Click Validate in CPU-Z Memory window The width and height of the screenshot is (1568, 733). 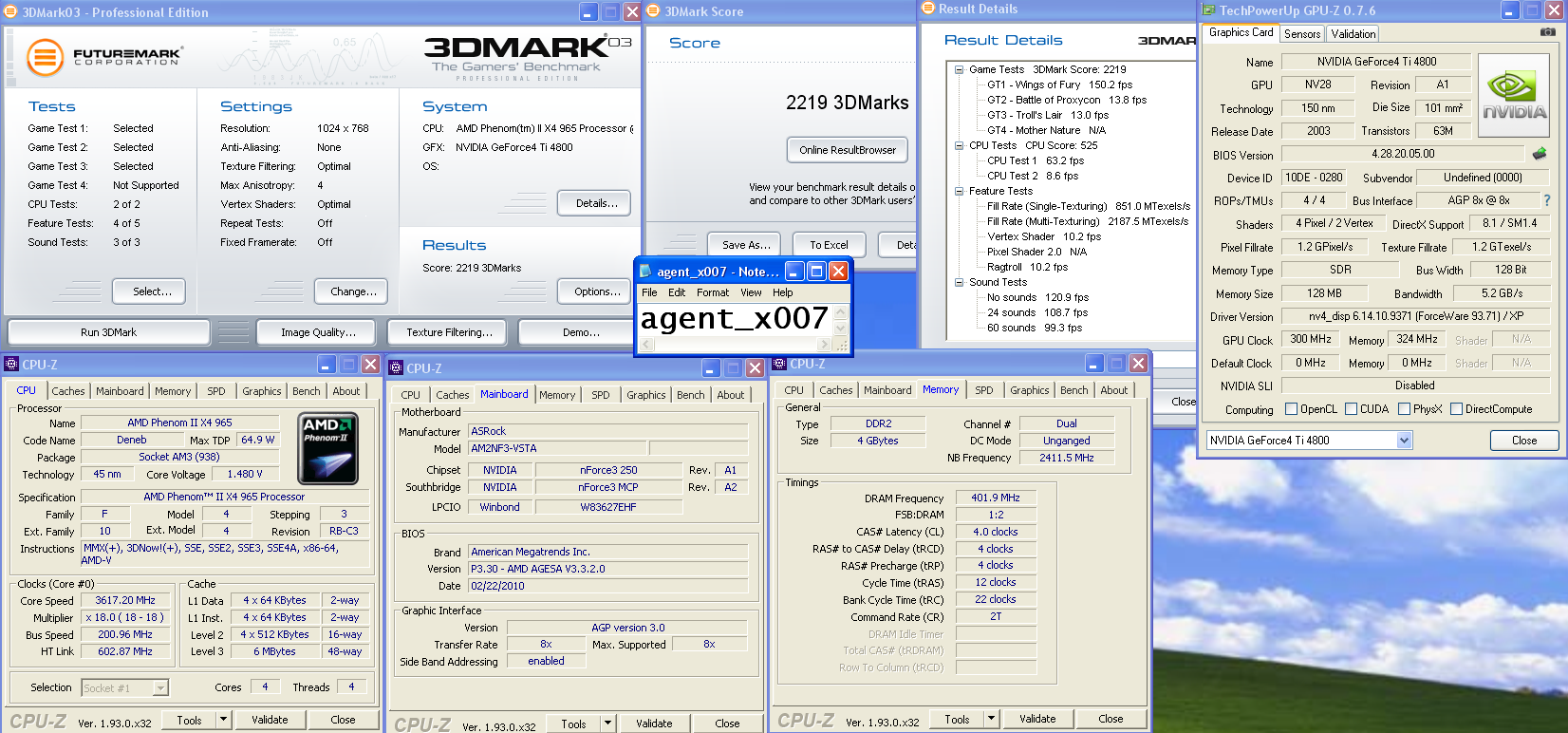[x=1037, y=719]
